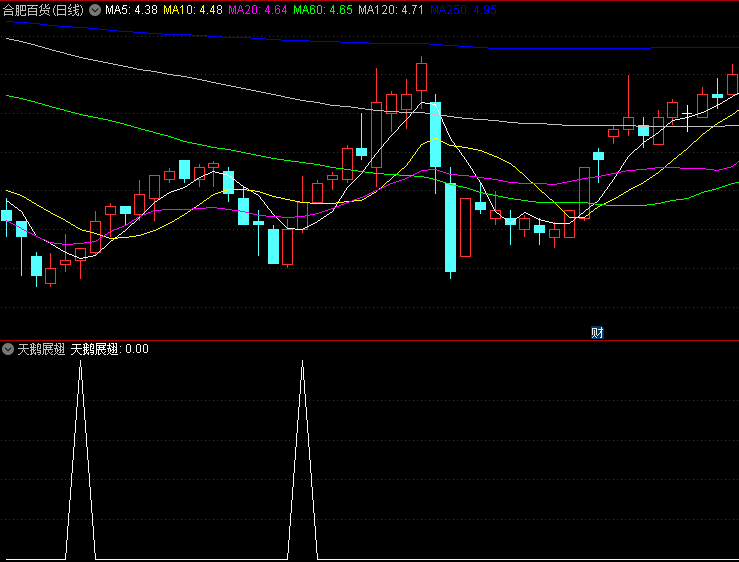739x562 pixels.
Task: Click the second 天鹅展翅 signal spike peak
Action: click(x=303, y=363)
